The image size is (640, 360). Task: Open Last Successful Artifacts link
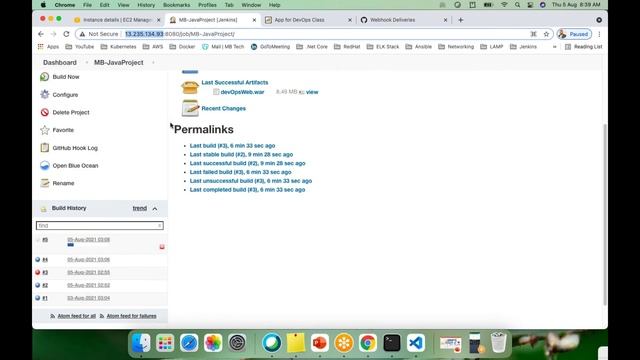pos(235,82)
